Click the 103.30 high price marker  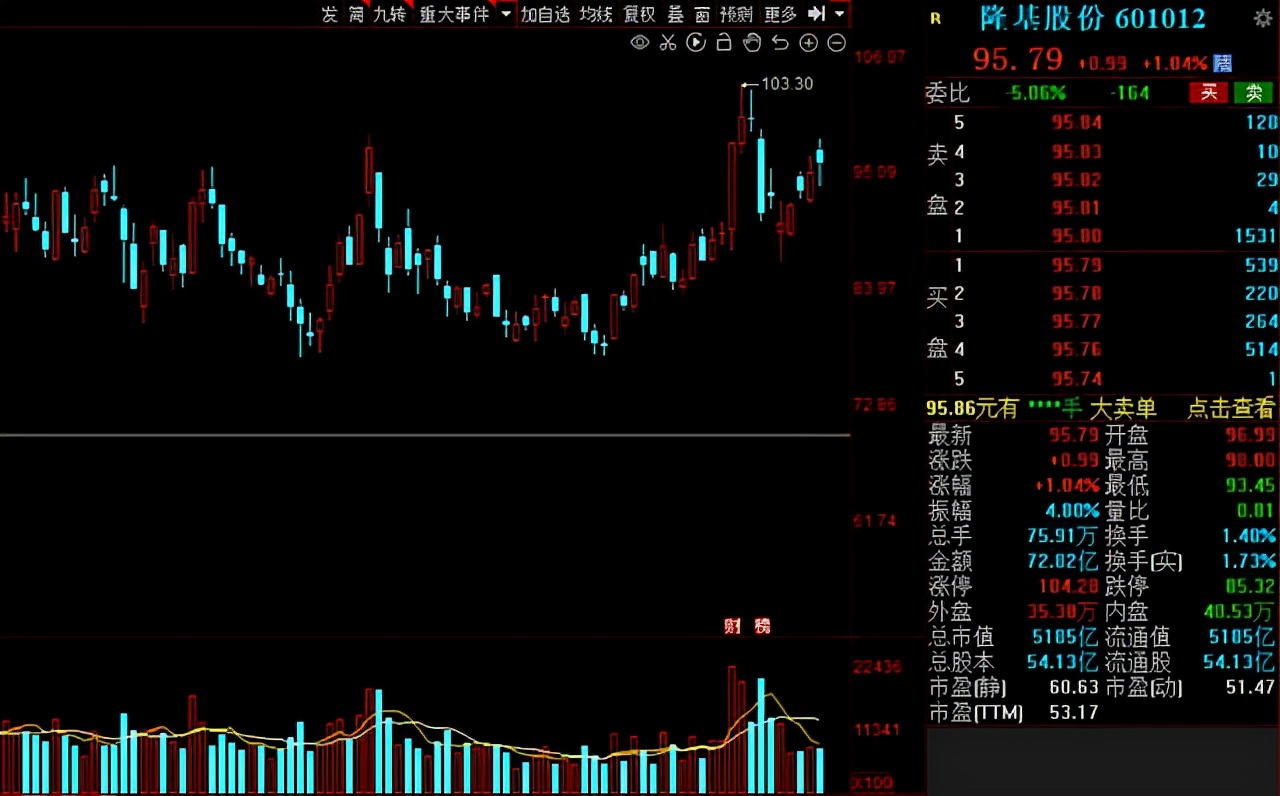(x=787, y=84)
